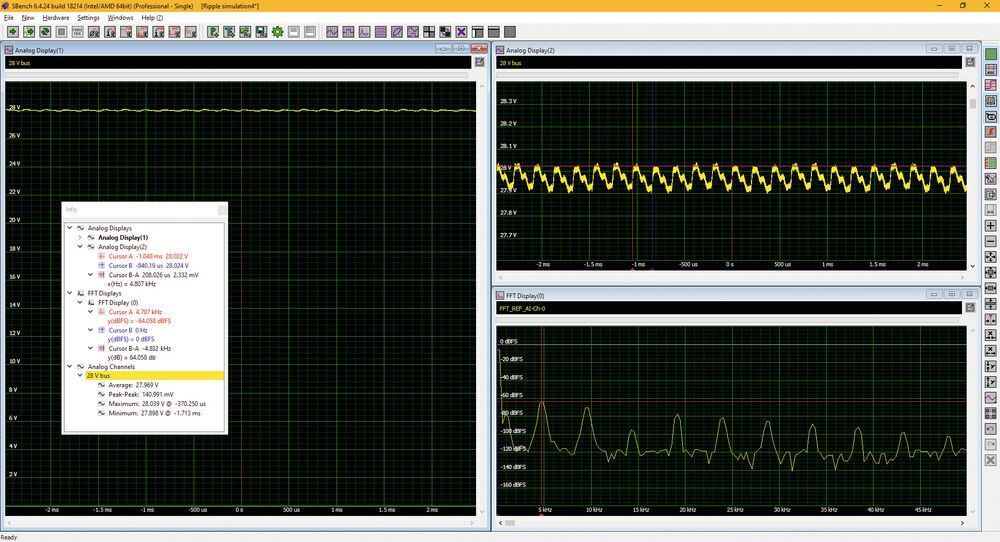
Task: Click the FFT Display horizontal scrollbar
Action: tap(732, 523)
